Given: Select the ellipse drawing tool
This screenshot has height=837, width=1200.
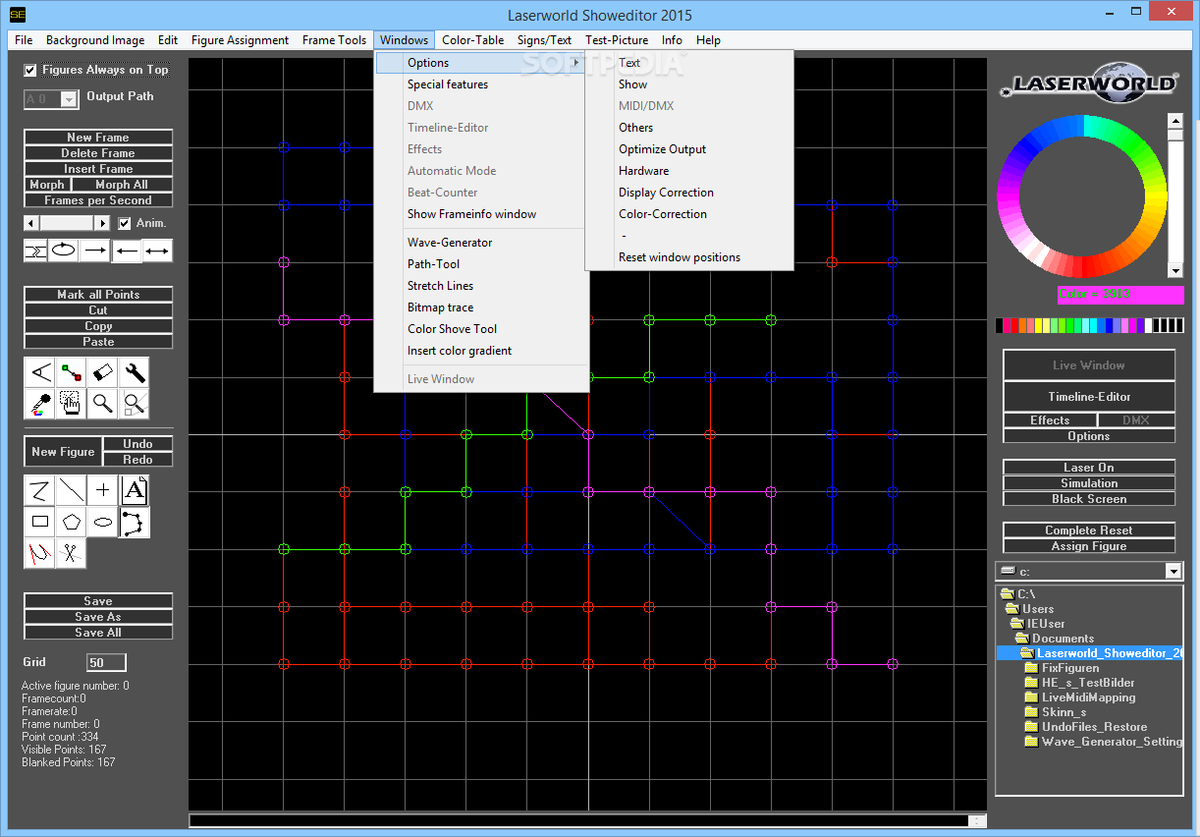Looking at the screenshot, I should point(103,522).
